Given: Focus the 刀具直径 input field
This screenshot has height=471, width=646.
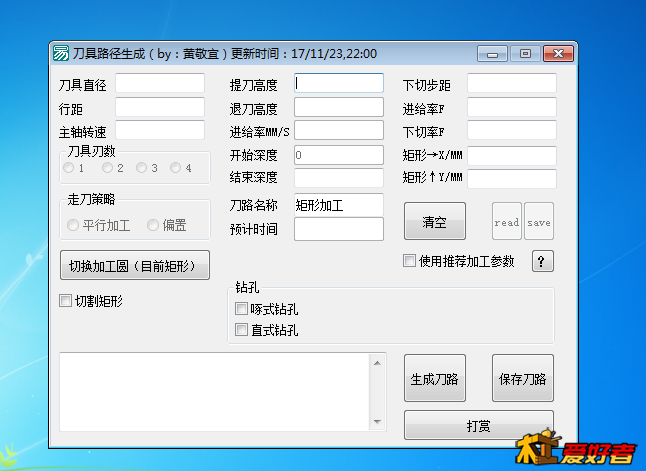Looking at the screenshot, I should (x=160, y=83).
